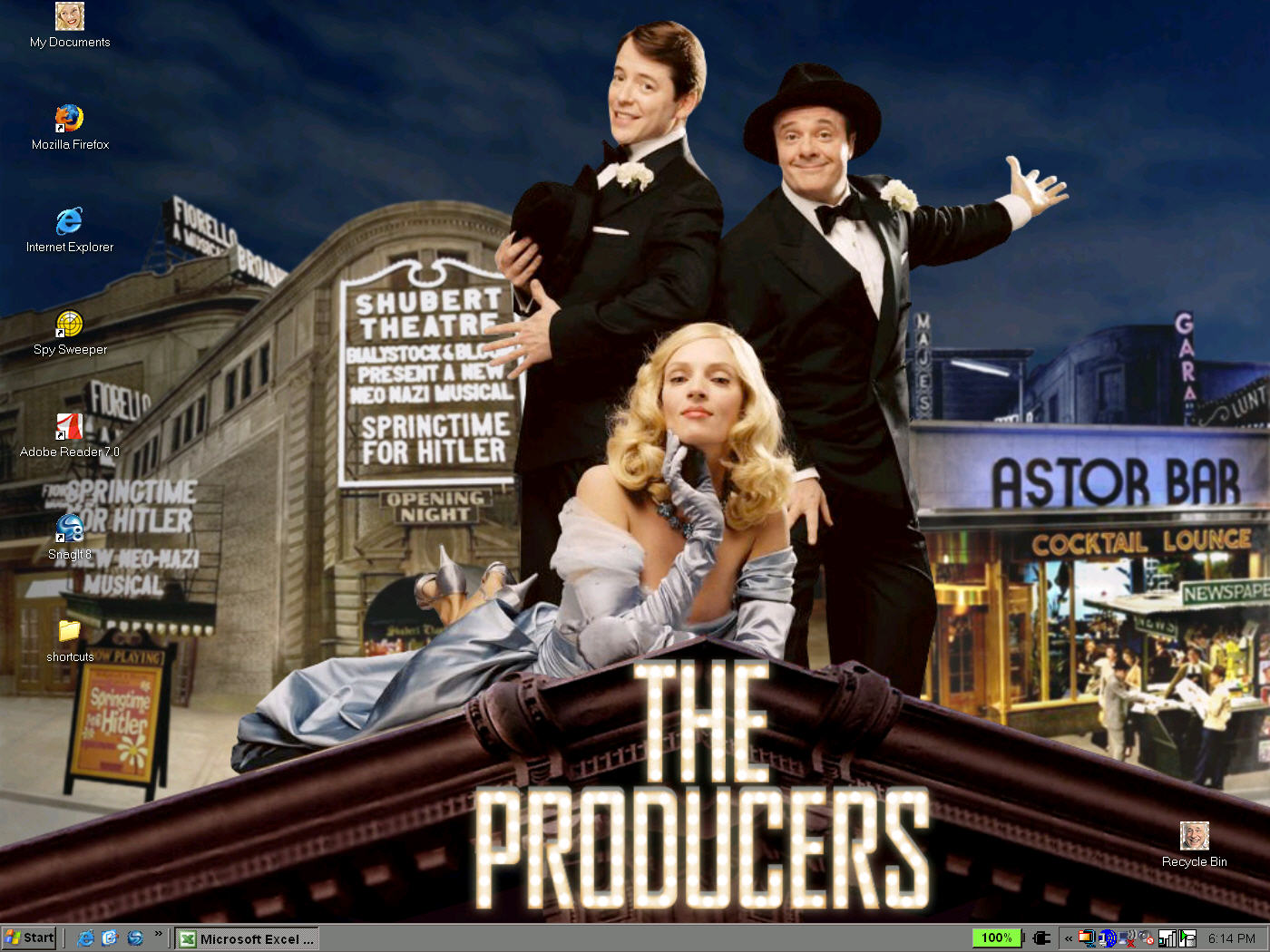The width and height of the screenshot is (1270, 952).
Task: Expand hidden Quick Launch items chevron
Action: point(159,934)
